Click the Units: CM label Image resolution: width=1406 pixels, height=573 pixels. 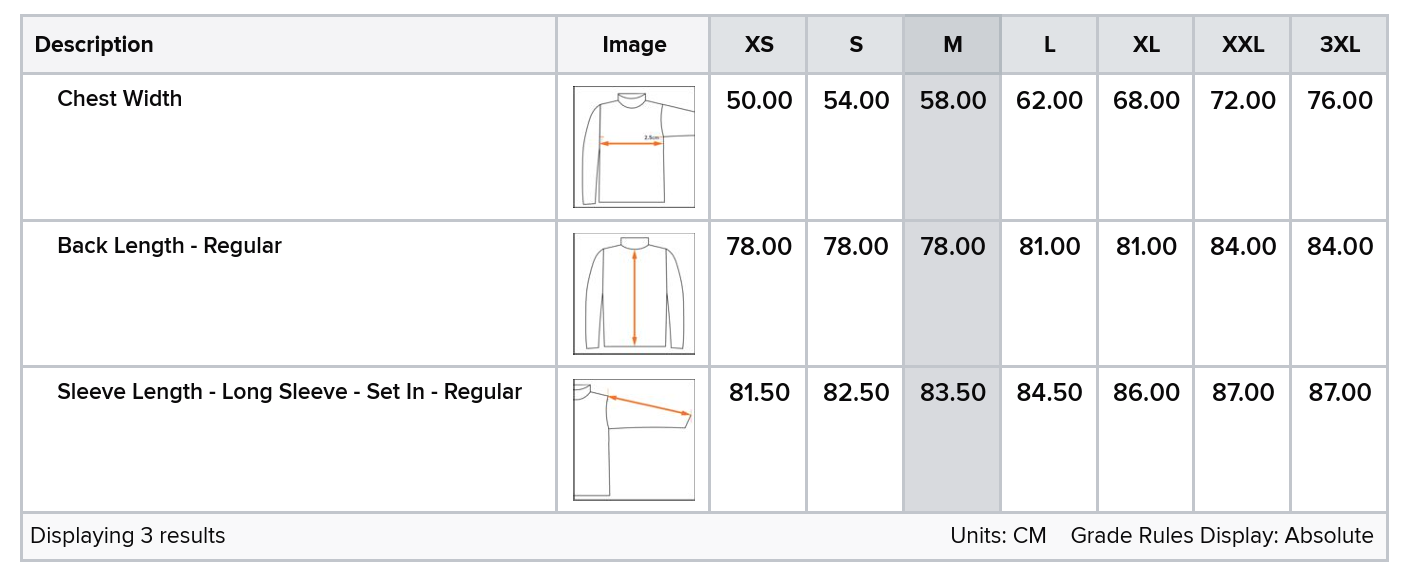(x=998, y=536)
